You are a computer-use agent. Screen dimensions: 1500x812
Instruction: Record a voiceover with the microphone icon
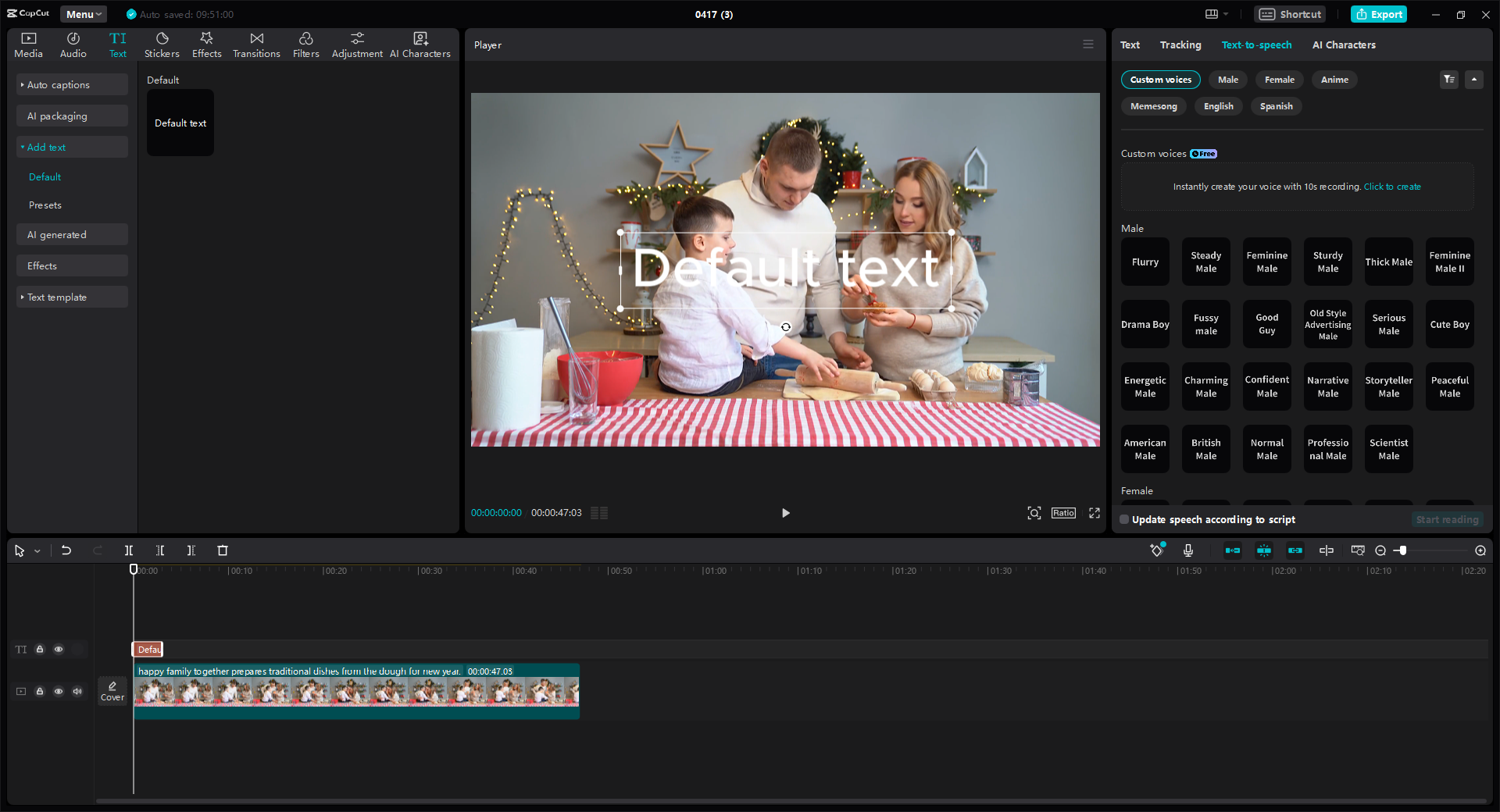pyautogui.click(x=1188, y=550)
